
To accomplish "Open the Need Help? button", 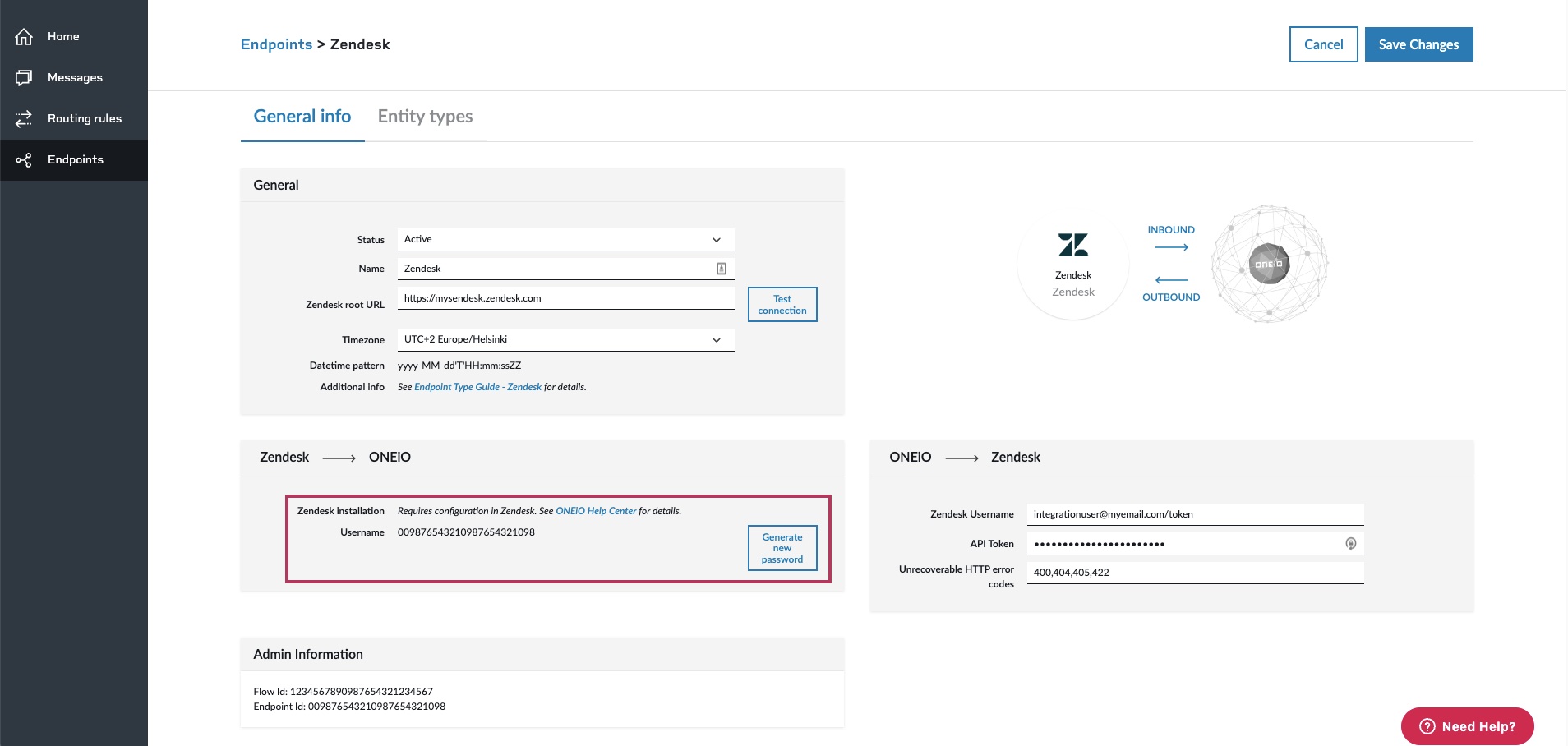I will [x=1467, y=726].
